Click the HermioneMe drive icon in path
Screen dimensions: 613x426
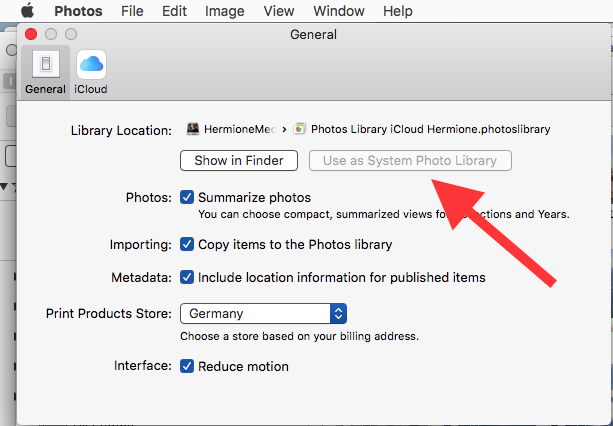[193, 129]
